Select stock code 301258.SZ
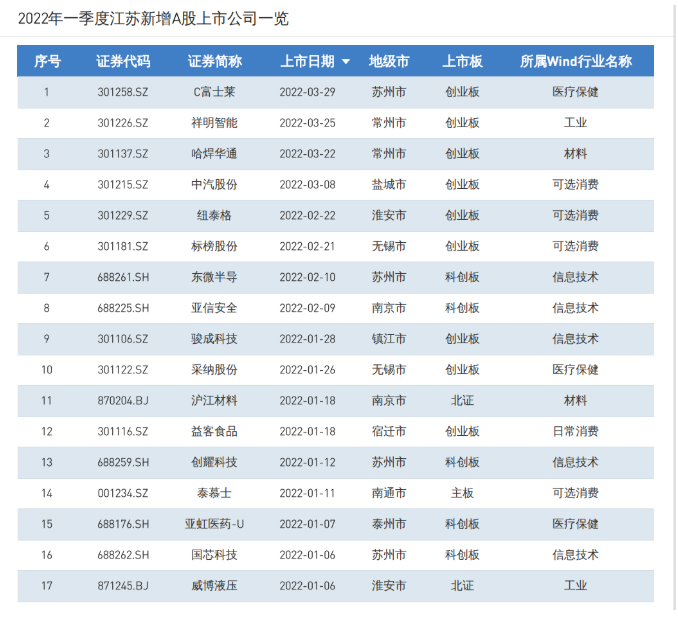Image resolution: width=678 pixels, height=618 pixels. pyautogui.click(x=123, y=92)
